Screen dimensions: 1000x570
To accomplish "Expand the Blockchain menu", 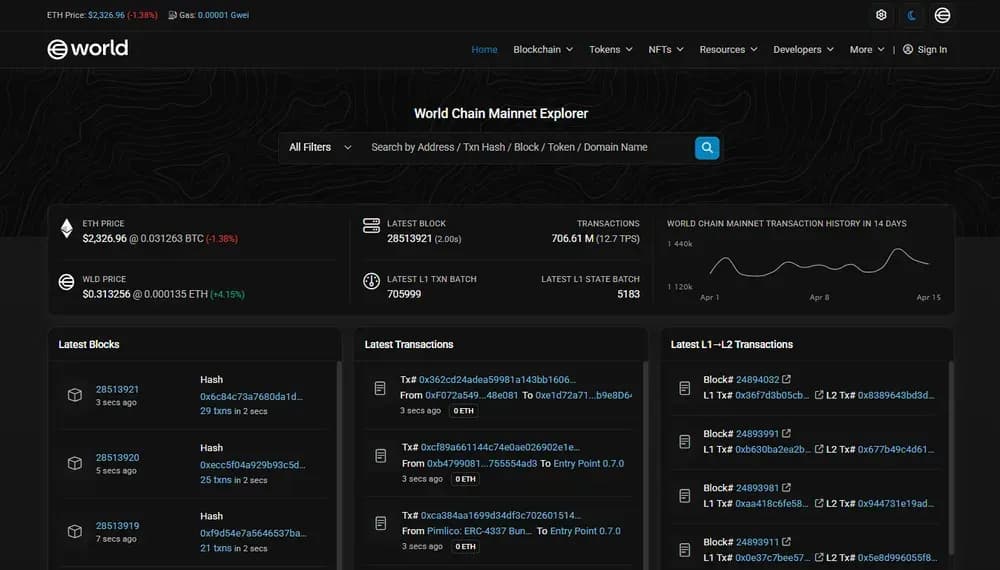I will tap(543, 49).
